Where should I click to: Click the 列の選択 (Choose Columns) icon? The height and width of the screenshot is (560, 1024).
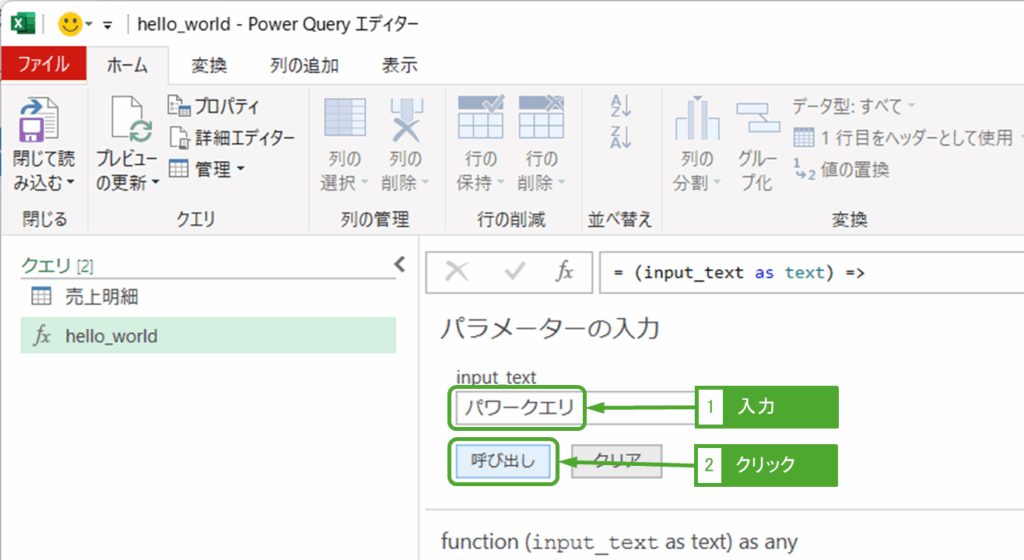tap(345, 120)
